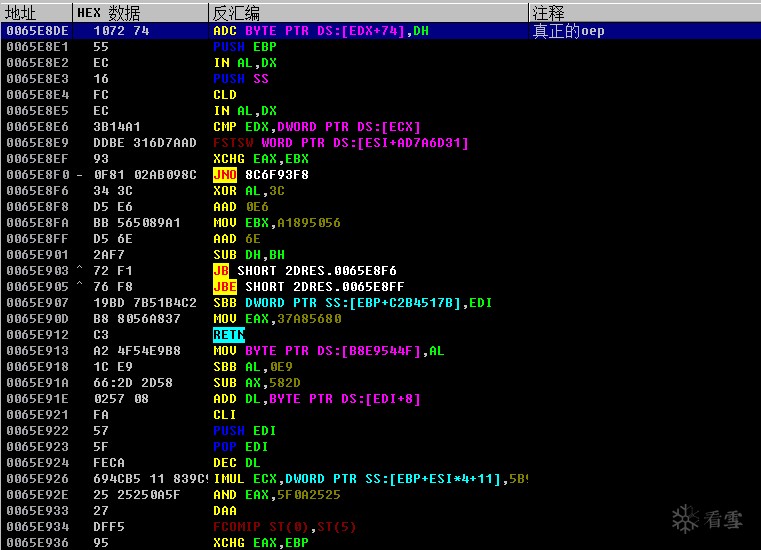The height and width of the screenshot is (550, 761).
Task: Select DEC DL instruction
Action: click(x=237, y=463)
